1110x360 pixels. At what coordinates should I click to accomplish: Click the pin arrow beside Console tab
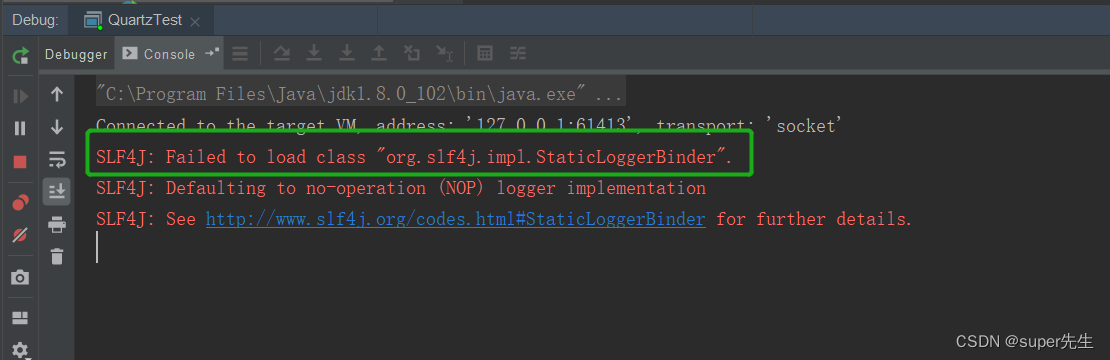click(x=212, y=52)
